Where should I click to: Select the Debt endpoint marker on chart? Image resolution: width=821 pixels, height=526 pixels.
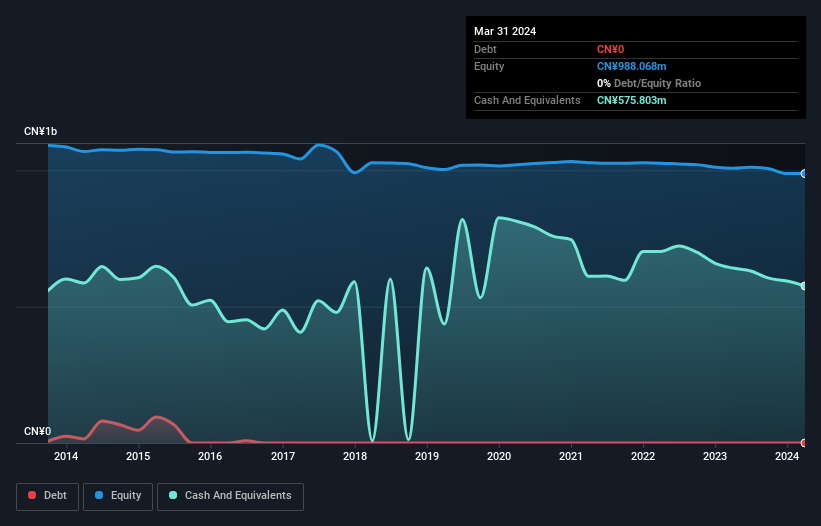(804, 443)
